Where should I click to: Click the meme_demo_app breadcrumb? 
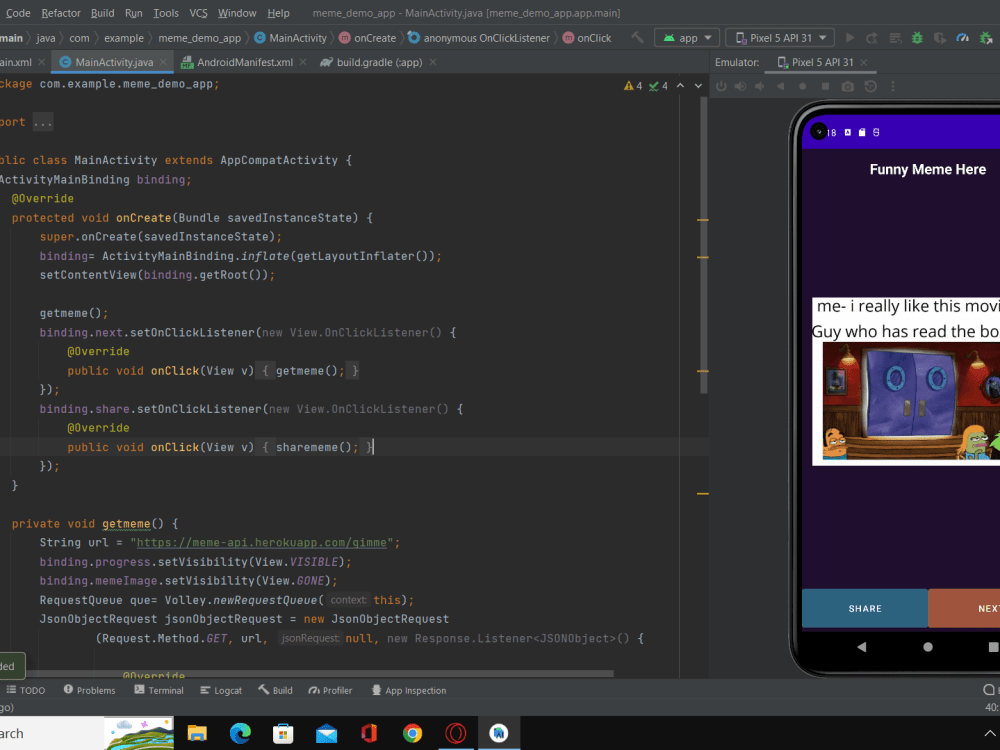coord(200,38)
